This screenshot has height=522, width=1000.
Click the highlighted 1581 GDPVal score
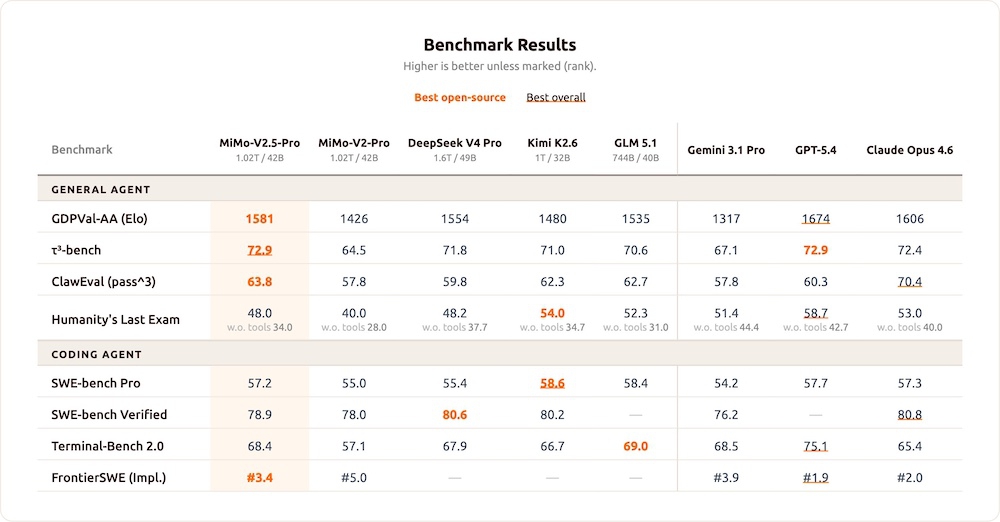pos(260,219)
